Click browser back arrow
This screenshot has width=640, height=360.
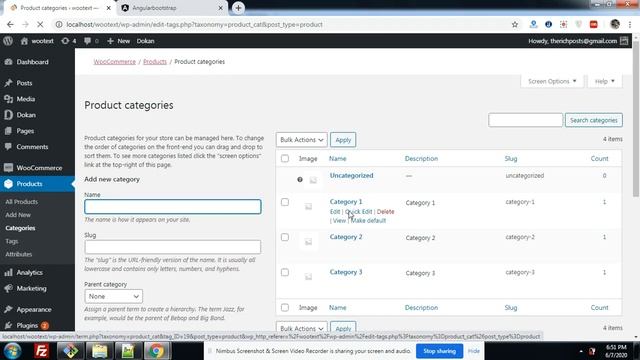(10, 24)
